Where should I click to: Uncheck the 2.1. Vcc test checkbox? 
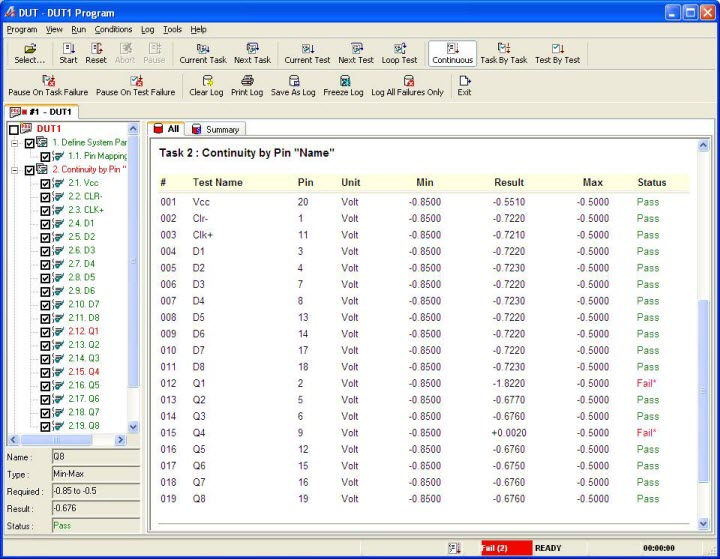[x=45, y=183]
